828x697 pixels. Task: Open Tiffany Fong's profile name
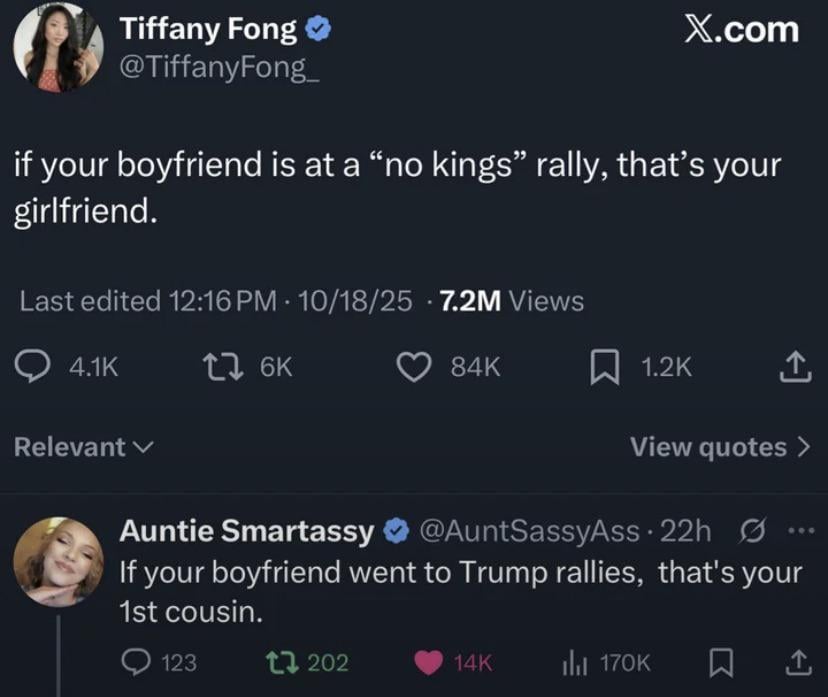pos(208,30)
